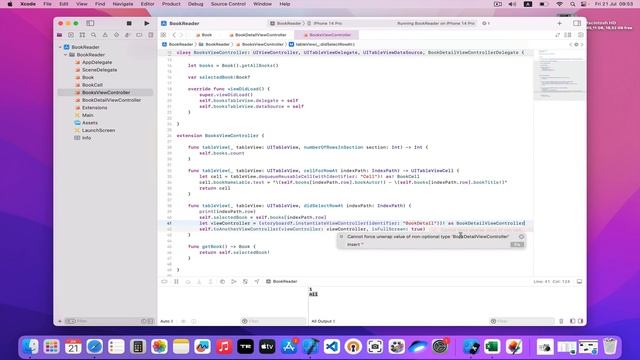Click the code minimap
The width and height of the screenshot is (640, 360).
coord(559,74)
